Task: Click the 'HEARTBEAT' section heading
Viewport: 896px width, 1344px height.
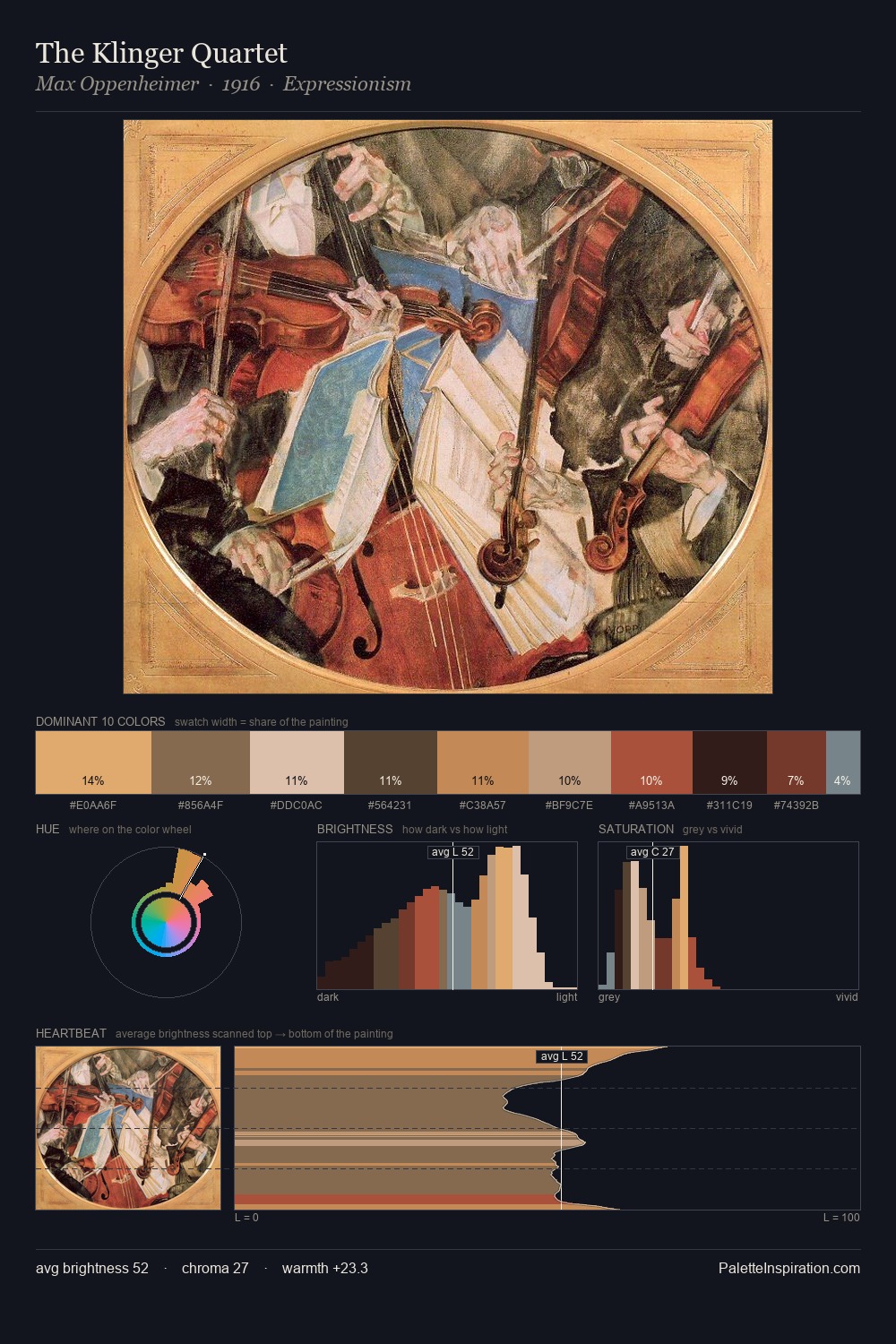Action: pos(71,1033)
